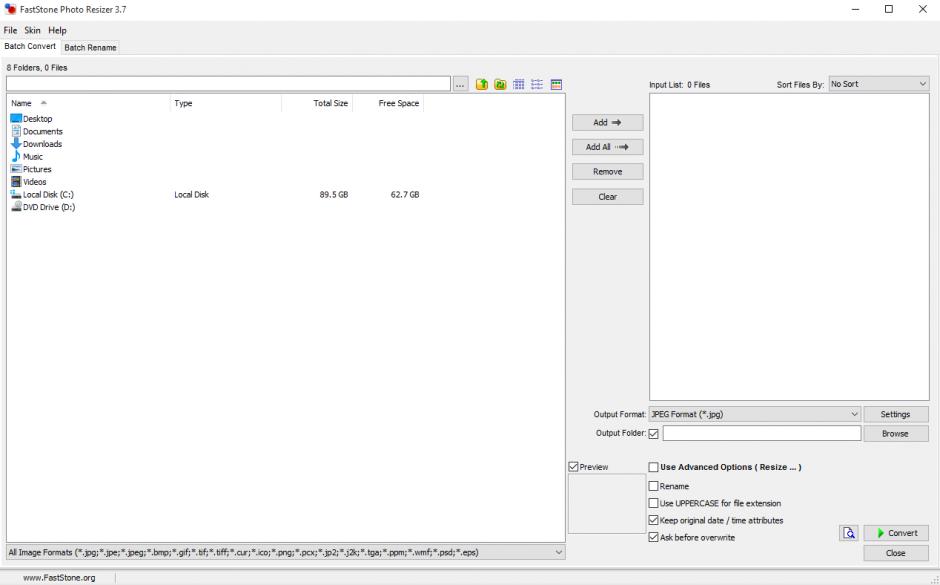This screenshot has width=940, height=585.
Task: Click the Remove button
Action: coord(607,171)
